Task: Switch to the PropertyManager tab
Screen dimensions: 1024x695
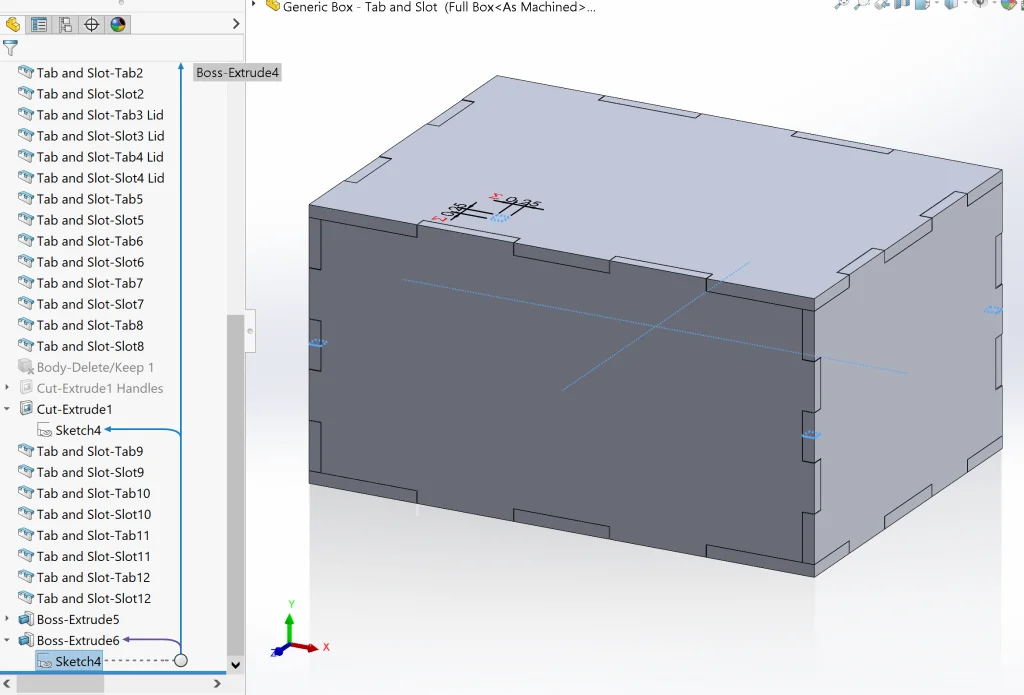Action: point(39,25)
